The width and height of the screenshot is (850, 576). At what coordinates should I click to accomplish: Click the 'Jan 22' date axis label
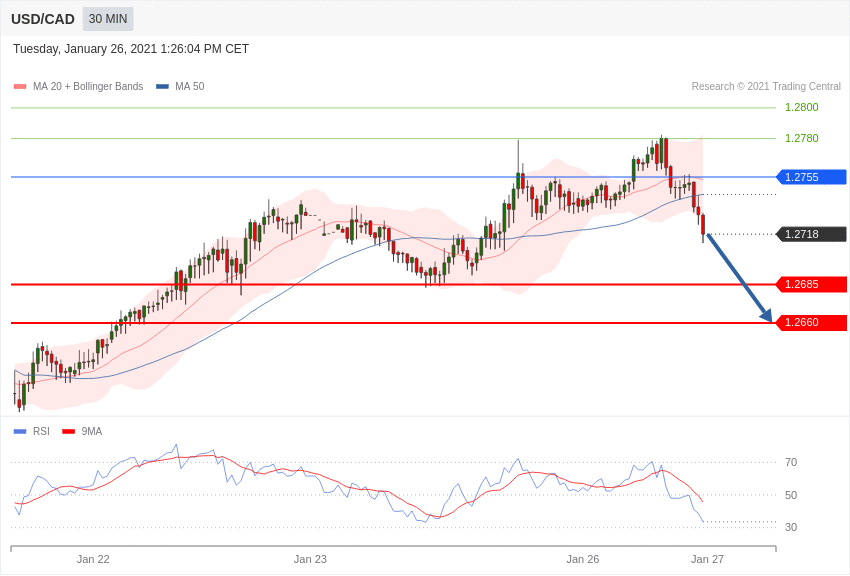click(93, 559)
